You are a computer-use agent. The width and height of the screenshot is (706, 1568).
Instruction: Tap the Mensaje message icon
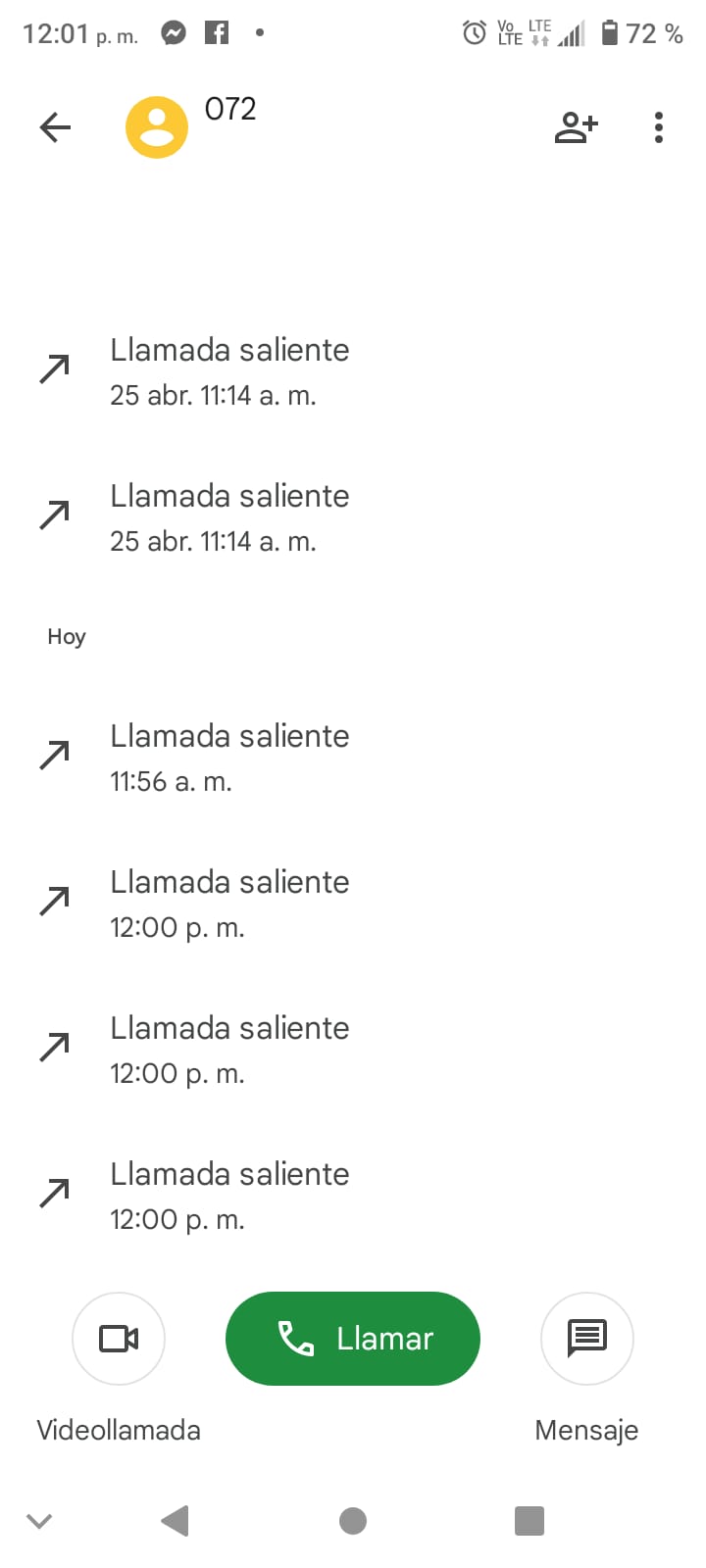[x=586, y=1338]
